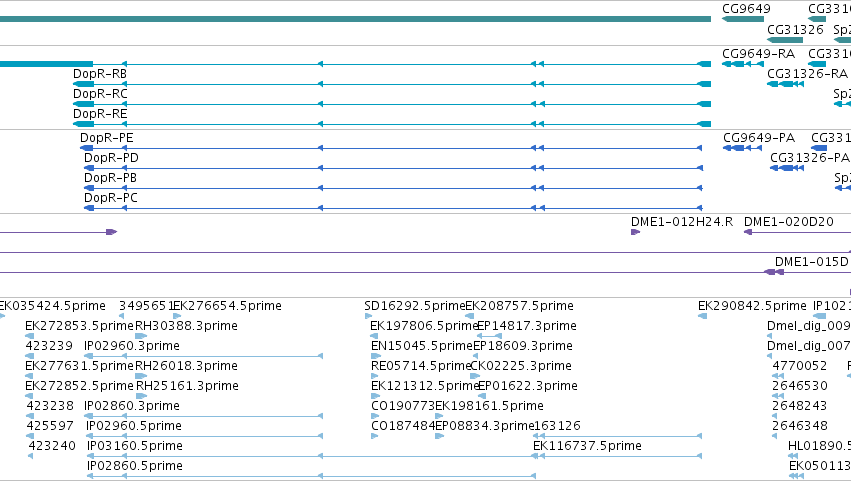Open the EK277631.5prime label

pyautogui.click(x=79, y=366)
